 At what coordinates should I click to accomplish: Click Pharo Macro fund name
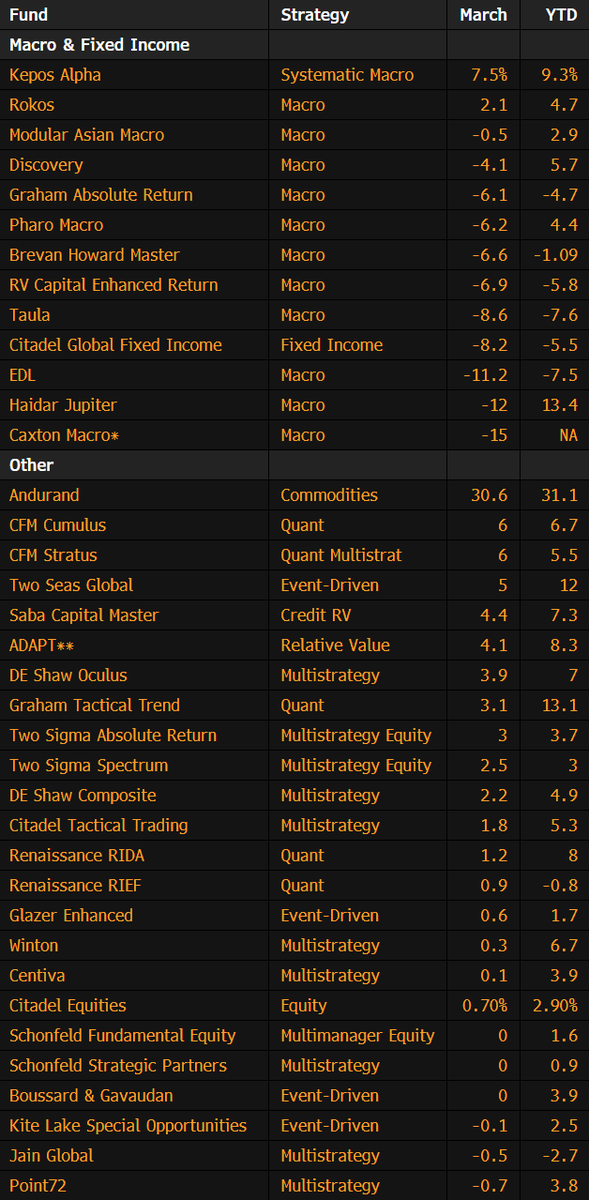click(x=56, y=225)
